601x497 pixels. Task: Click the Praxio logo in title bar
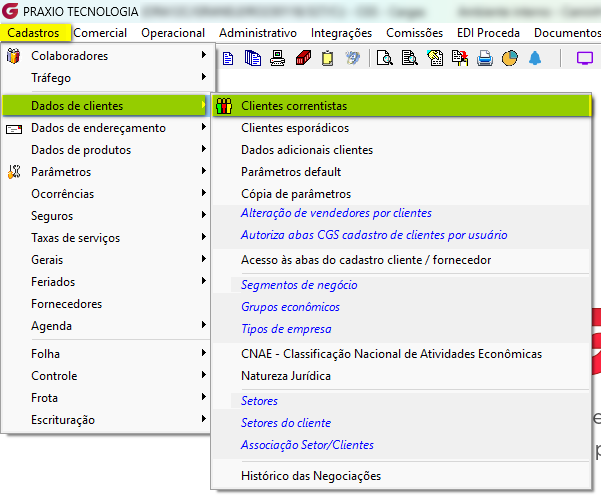10,11
